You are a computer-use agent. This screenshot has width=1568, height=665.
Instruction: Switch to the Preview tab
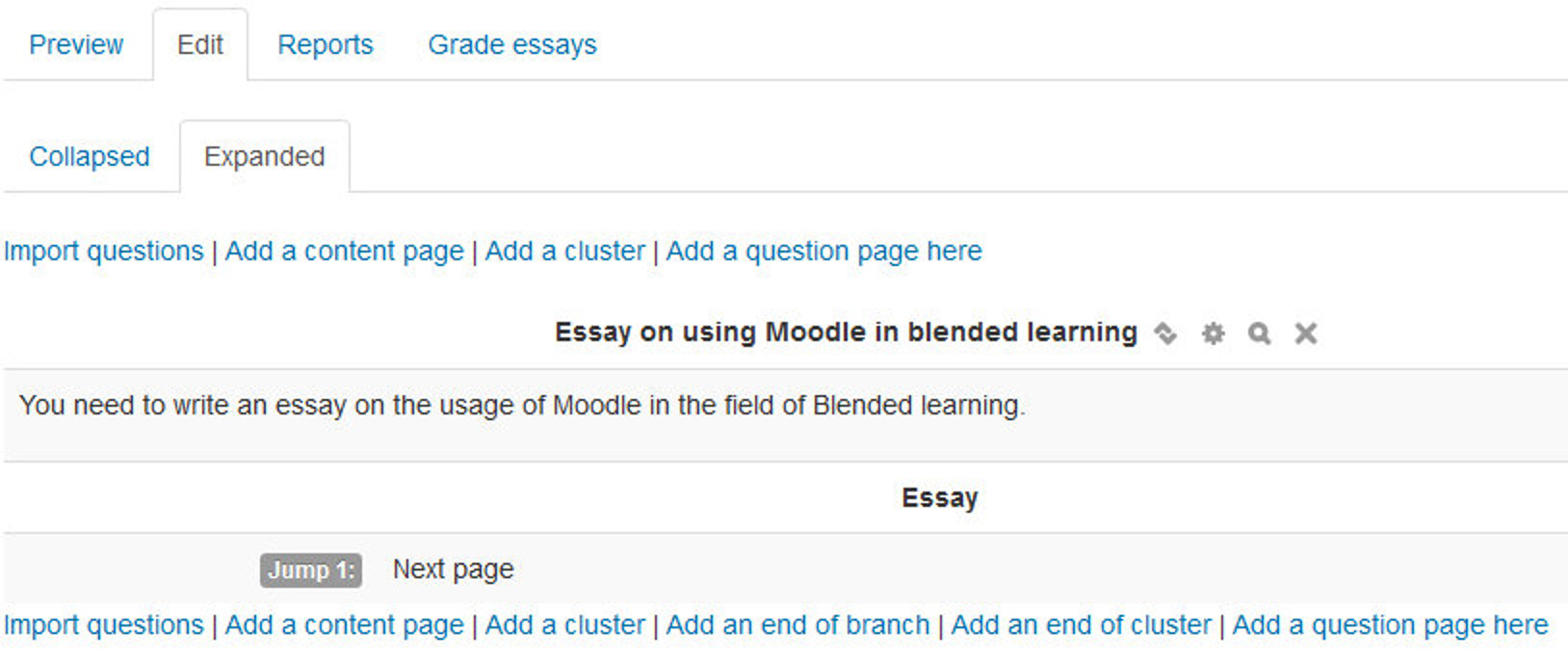coord(77,44)
